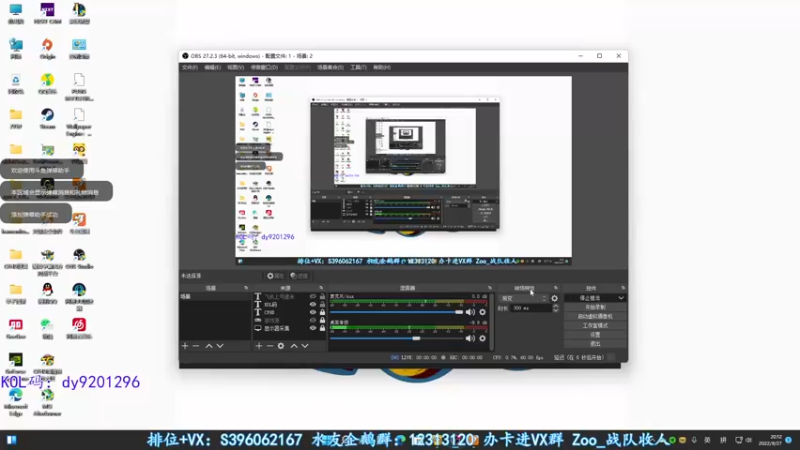Remove selected scene with minus icon in 场景 panel
Viewport: 800px width, 450px height.
click(196, 346)
